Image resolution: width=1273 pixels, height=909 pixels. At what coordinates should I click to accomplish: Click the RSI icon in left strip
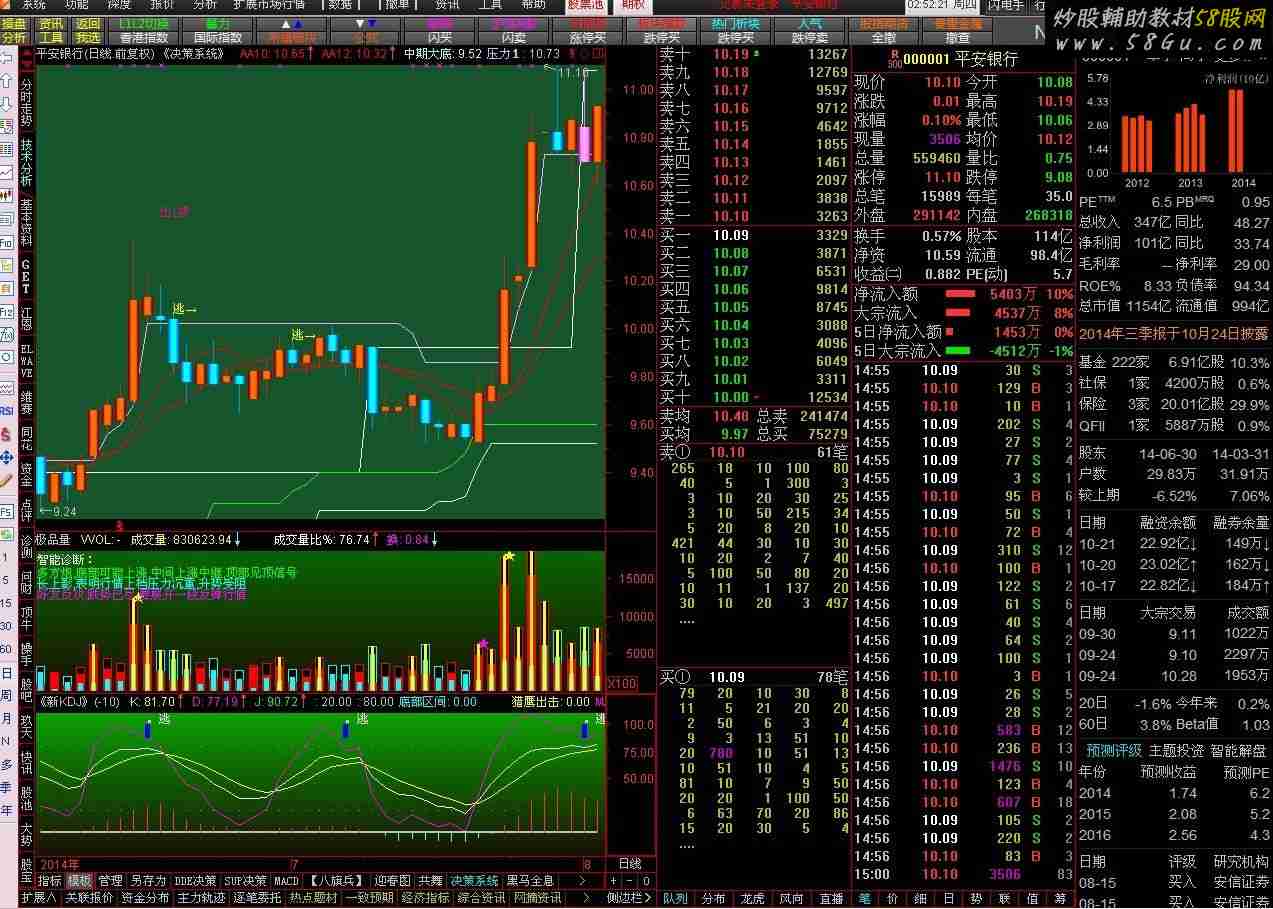[6, 411]
